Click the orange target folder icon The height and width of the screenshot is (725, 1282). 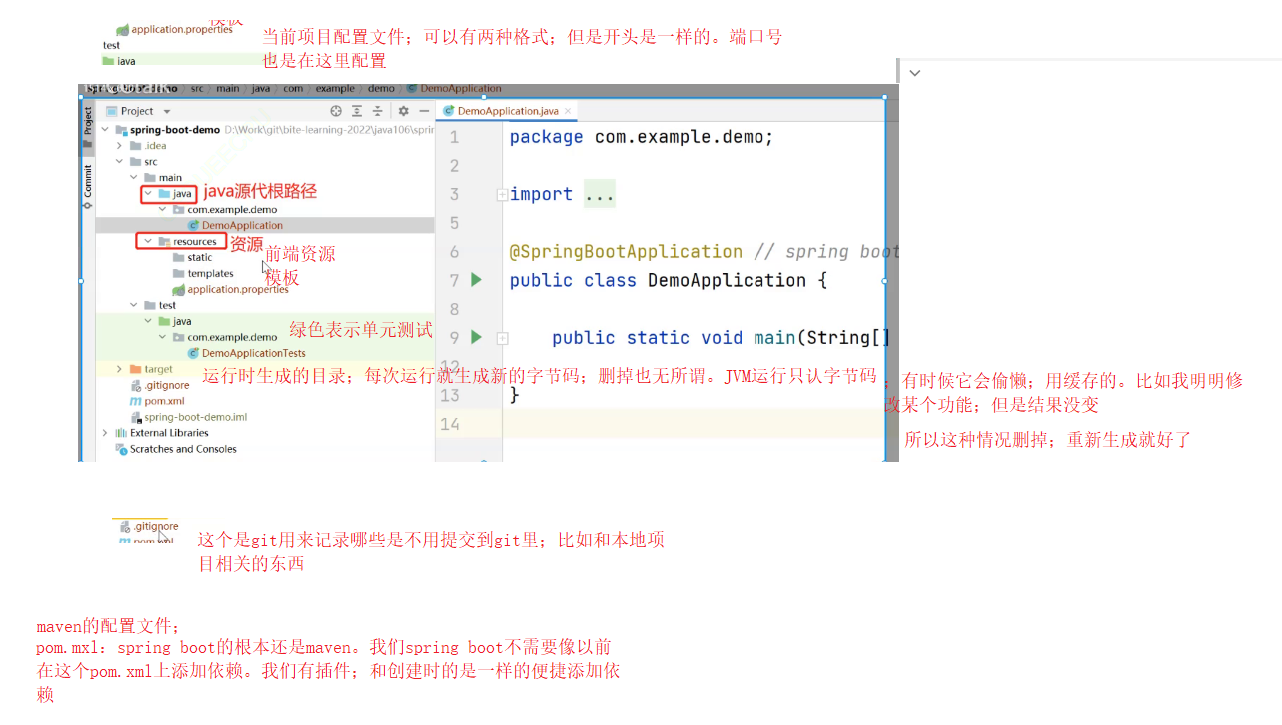tap(137, 369)
